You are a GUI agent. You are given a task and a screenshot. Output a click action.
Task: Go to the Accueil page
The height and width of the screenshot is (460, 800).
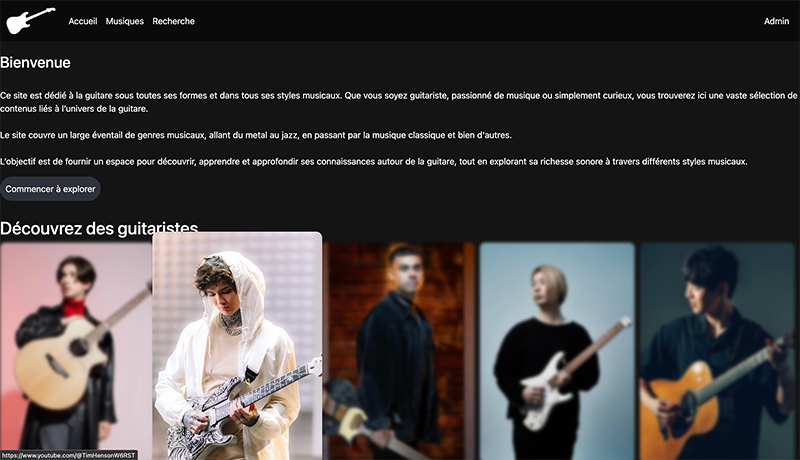pyautogui.click(x=83, y=21)
